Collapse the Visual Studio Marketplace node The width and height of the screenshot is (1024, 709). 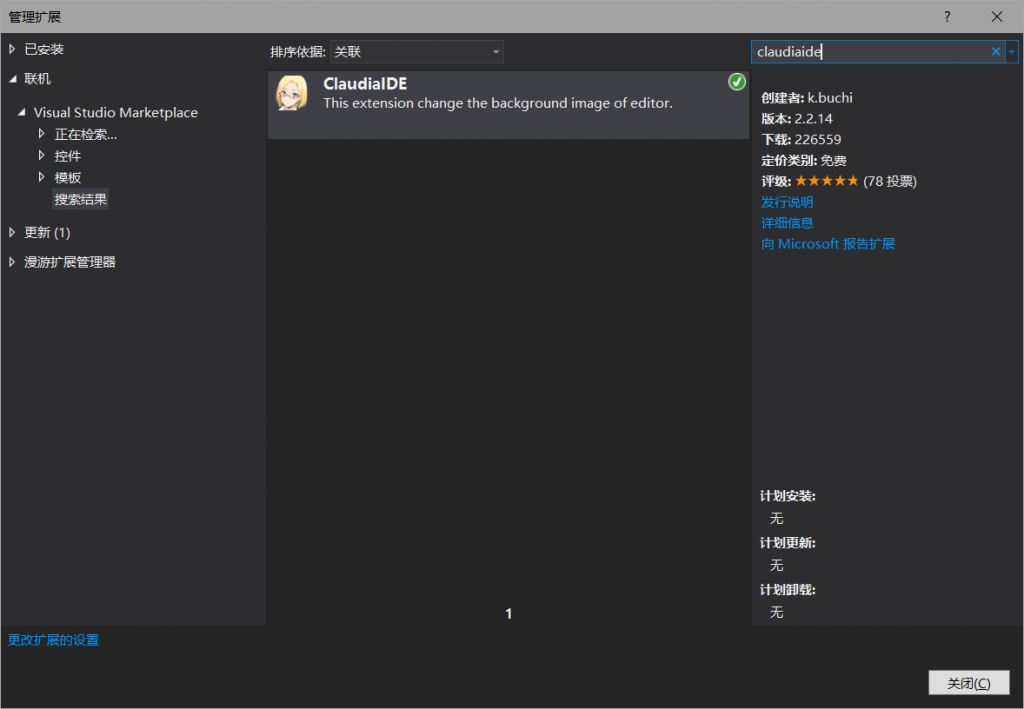[22, 113]
